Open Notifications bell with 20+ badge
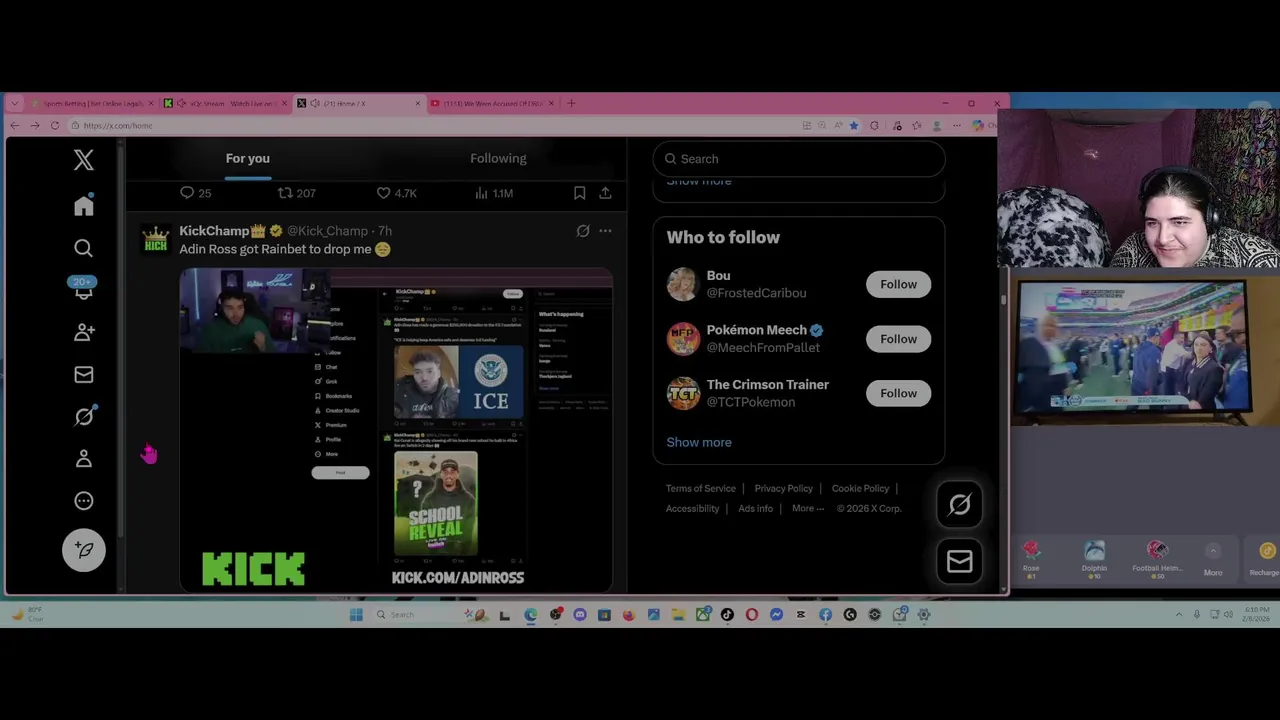This screenshot has height=720, width=1280. [84, 290]
